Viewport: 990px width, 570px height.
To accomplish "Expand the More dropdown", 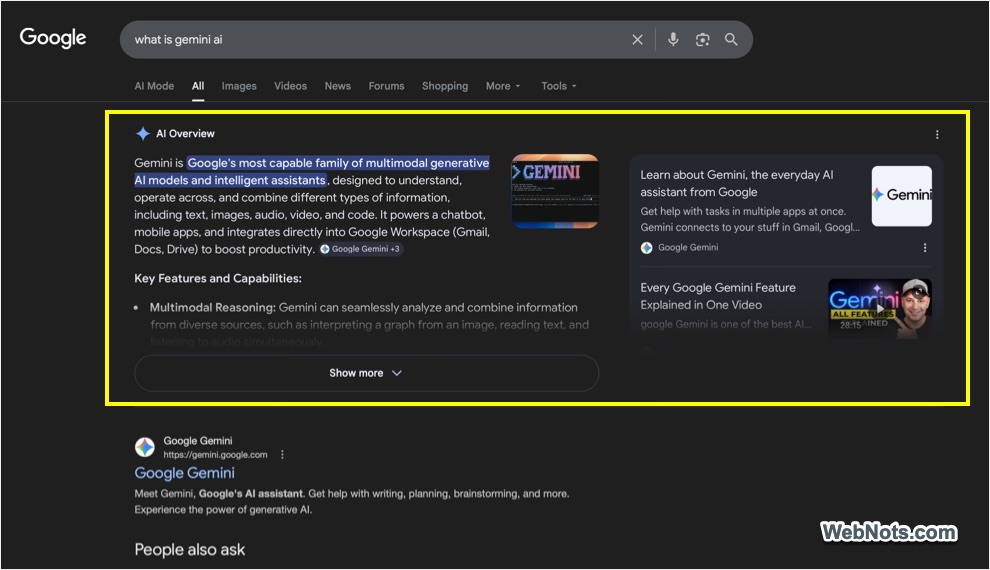I will (503, 86).
